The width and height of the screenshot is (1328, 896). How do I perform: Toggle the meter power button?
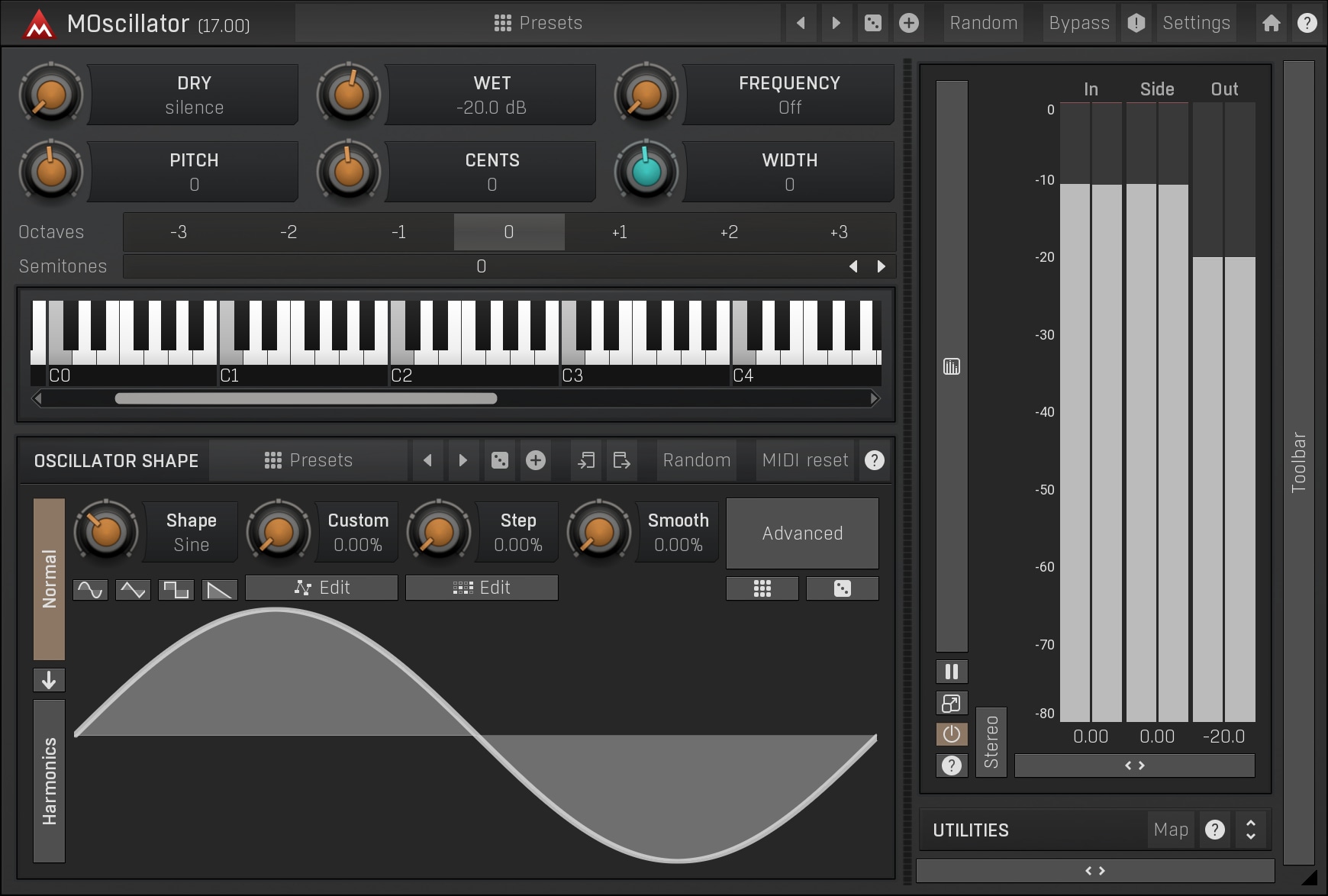952,734
